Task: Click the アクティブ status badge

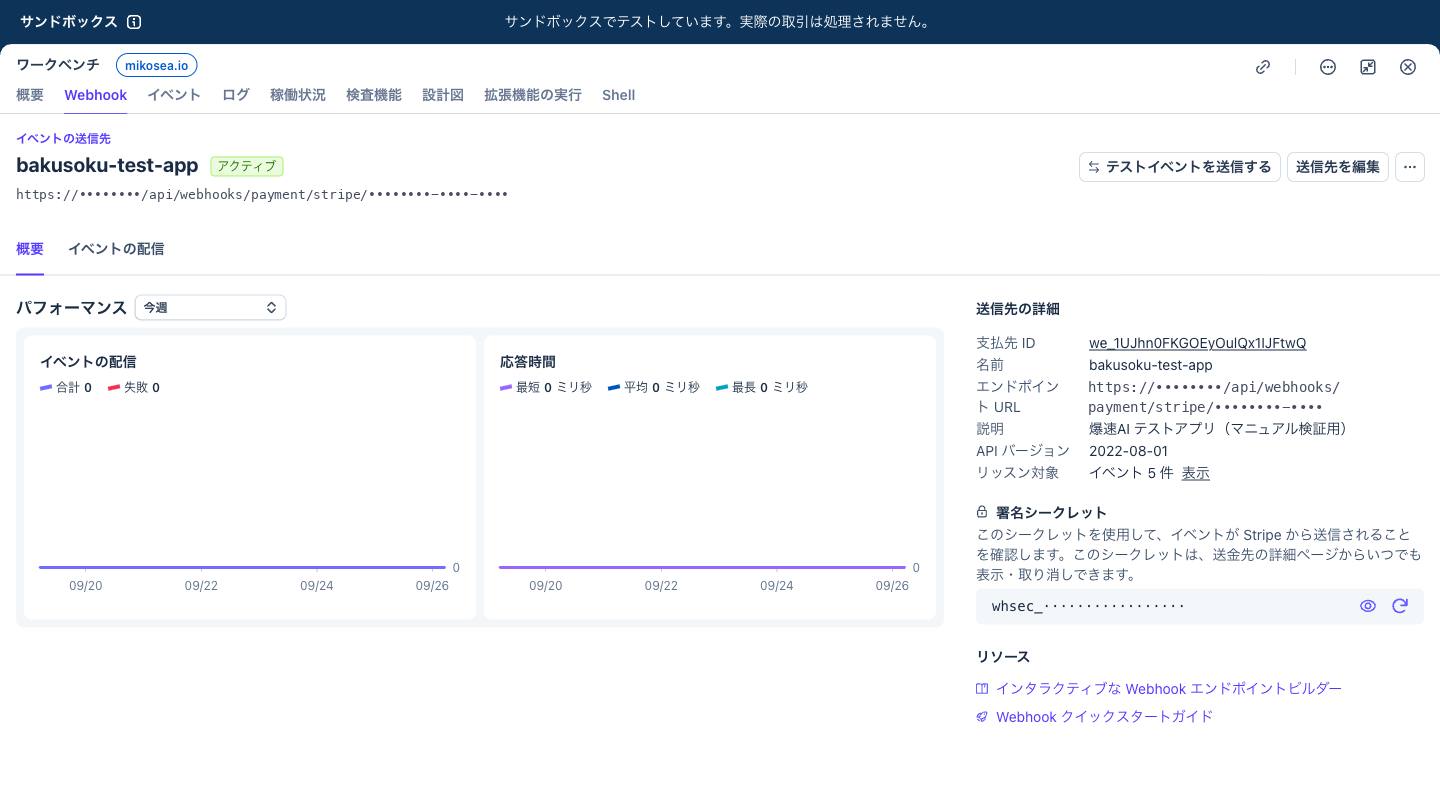Action: click(x=248, y=166)
